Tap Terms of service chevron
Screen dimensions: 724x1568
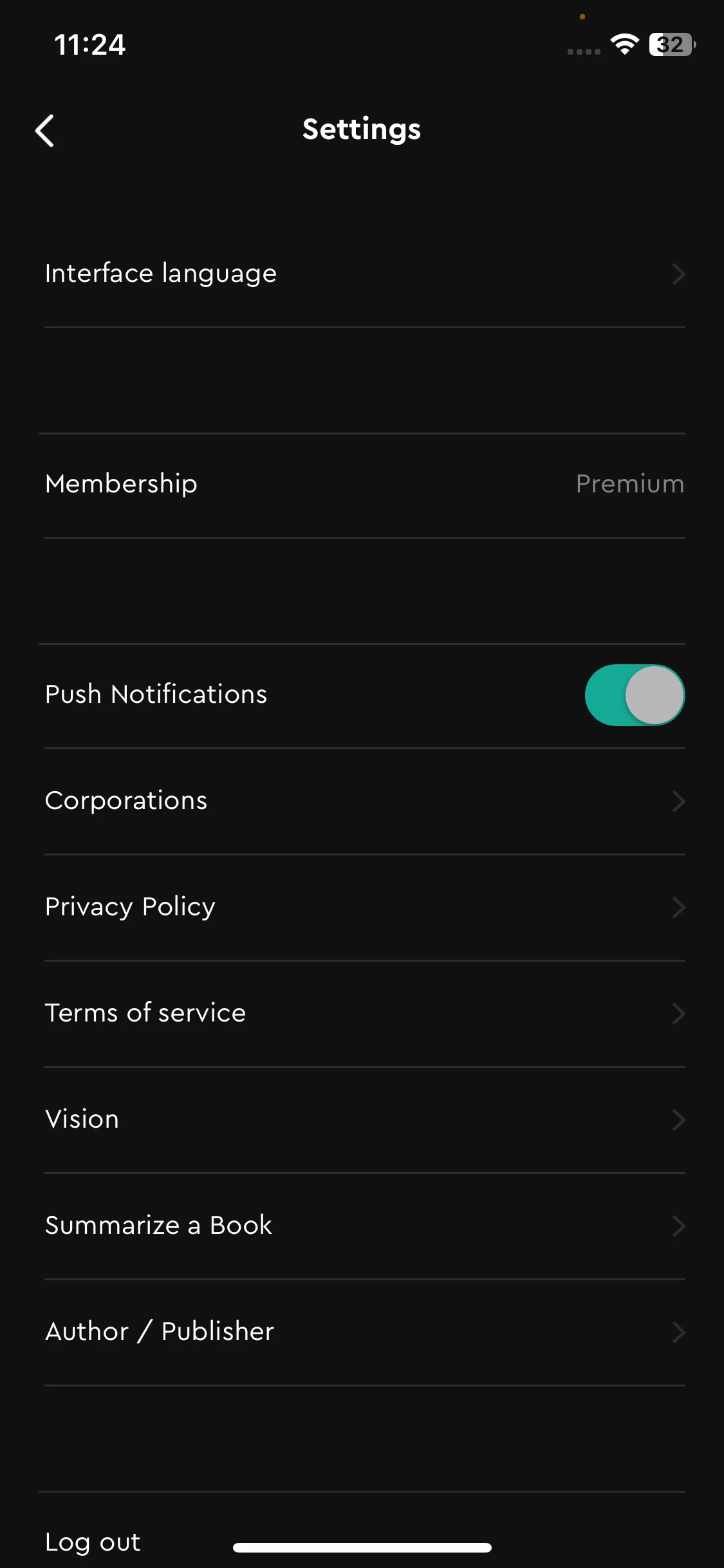(x=678, y=1014)
